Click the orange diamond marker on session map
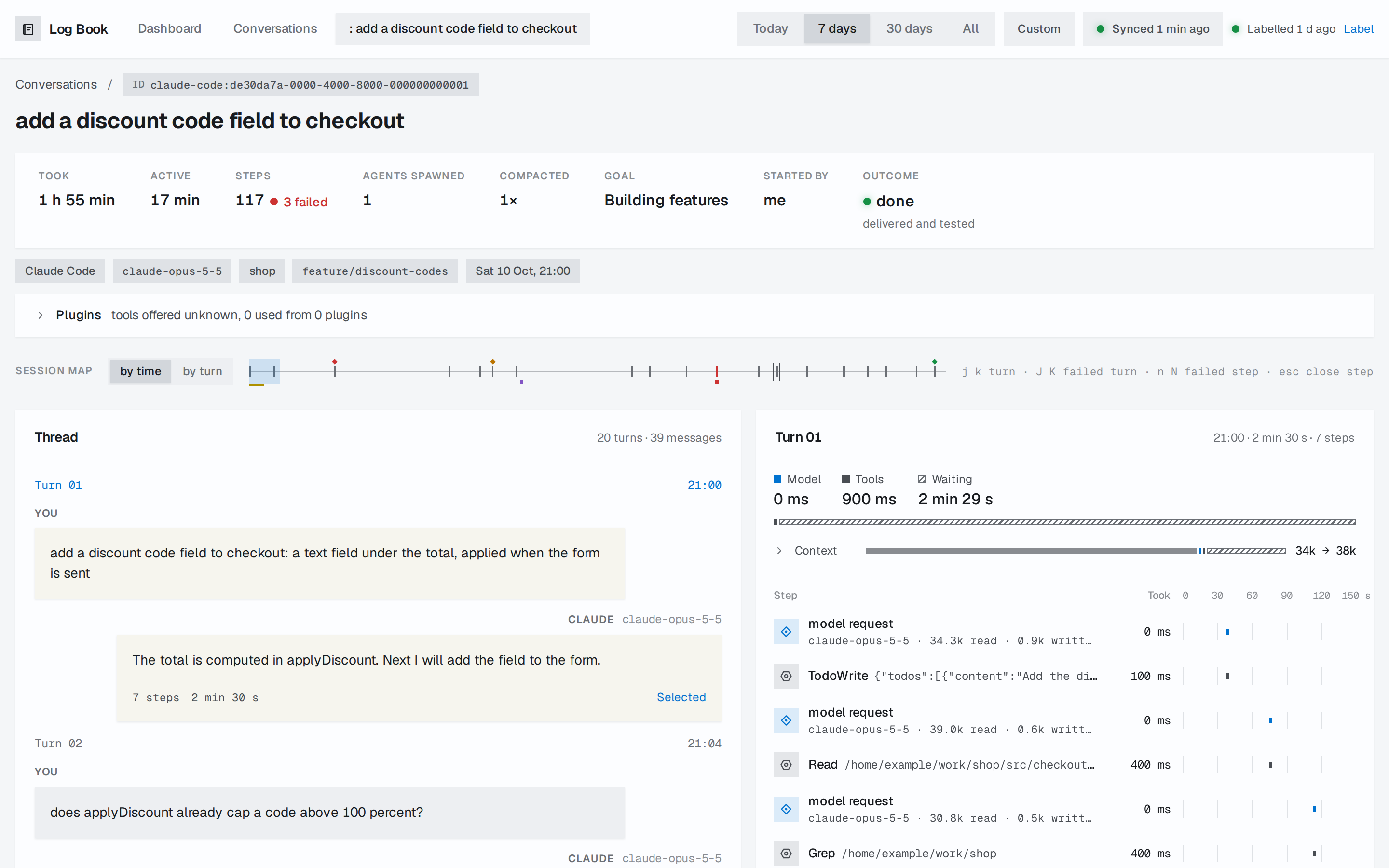The width and height of the screenshot is (1389, 868). pos(492,362)
